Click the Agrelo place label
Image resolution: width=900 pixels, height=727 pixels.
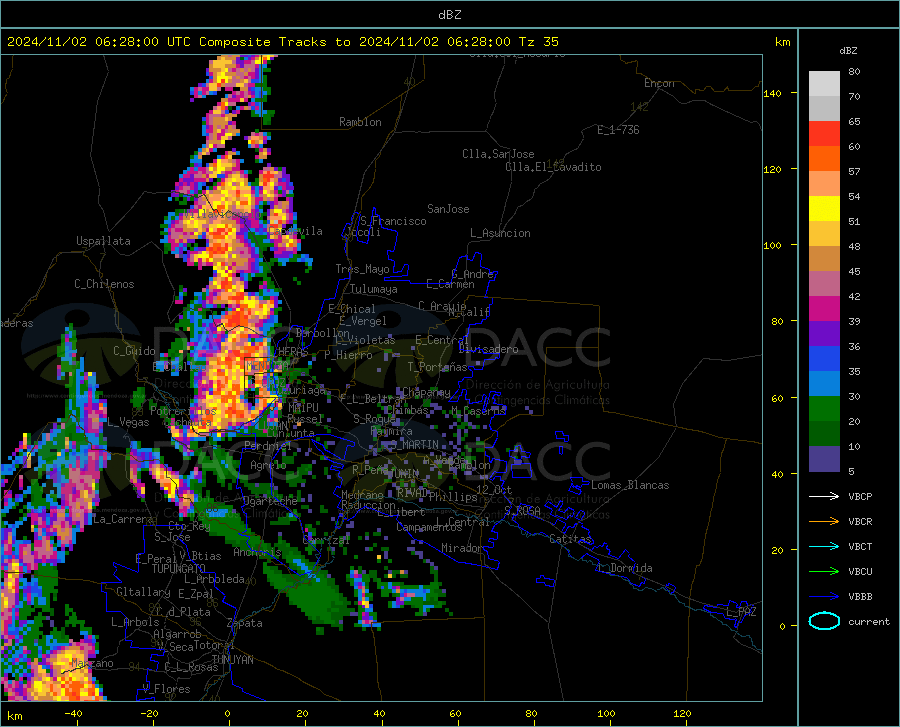click(x=268, y=465)
